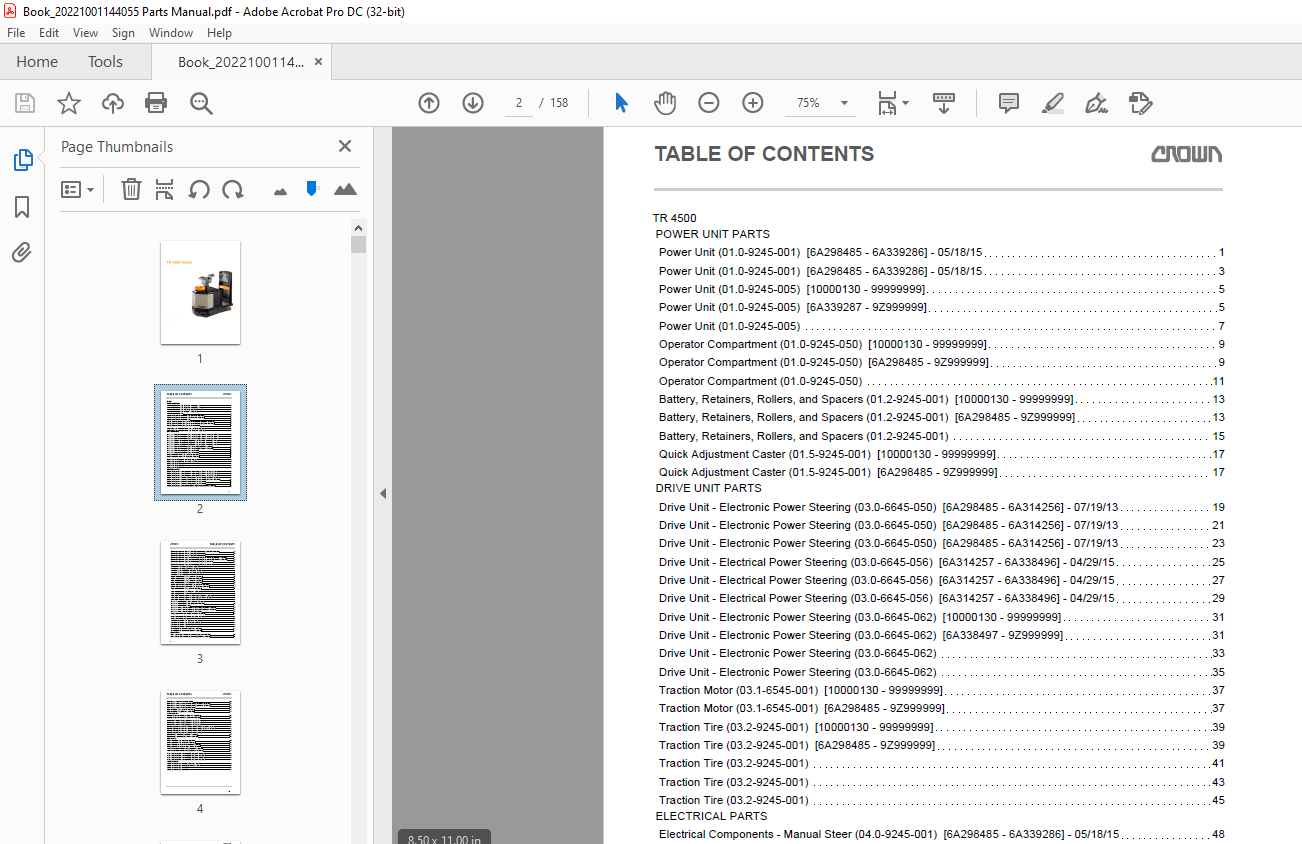Screen dimensions: 1302x844
Task: Click the insert page break scissors icon
Action: click(x=165, y=189)
